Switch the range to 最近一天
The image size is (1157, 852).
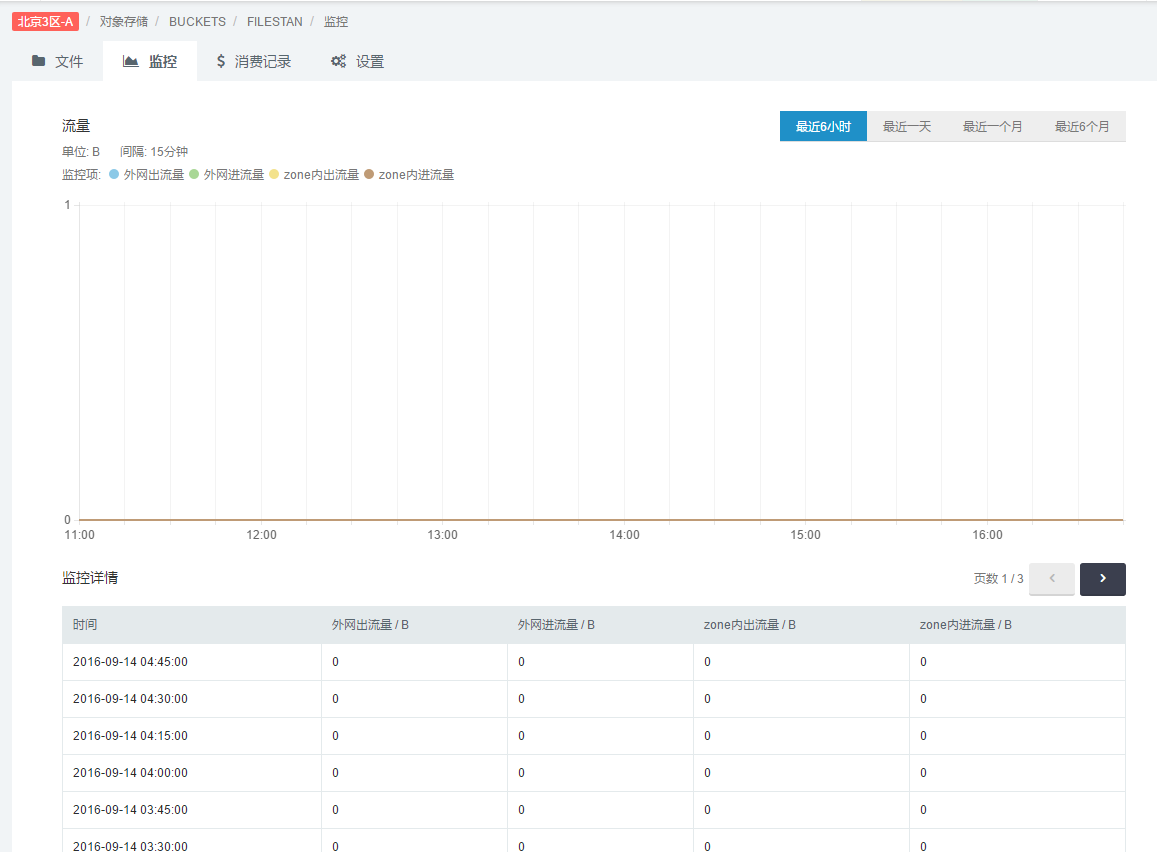907,126
